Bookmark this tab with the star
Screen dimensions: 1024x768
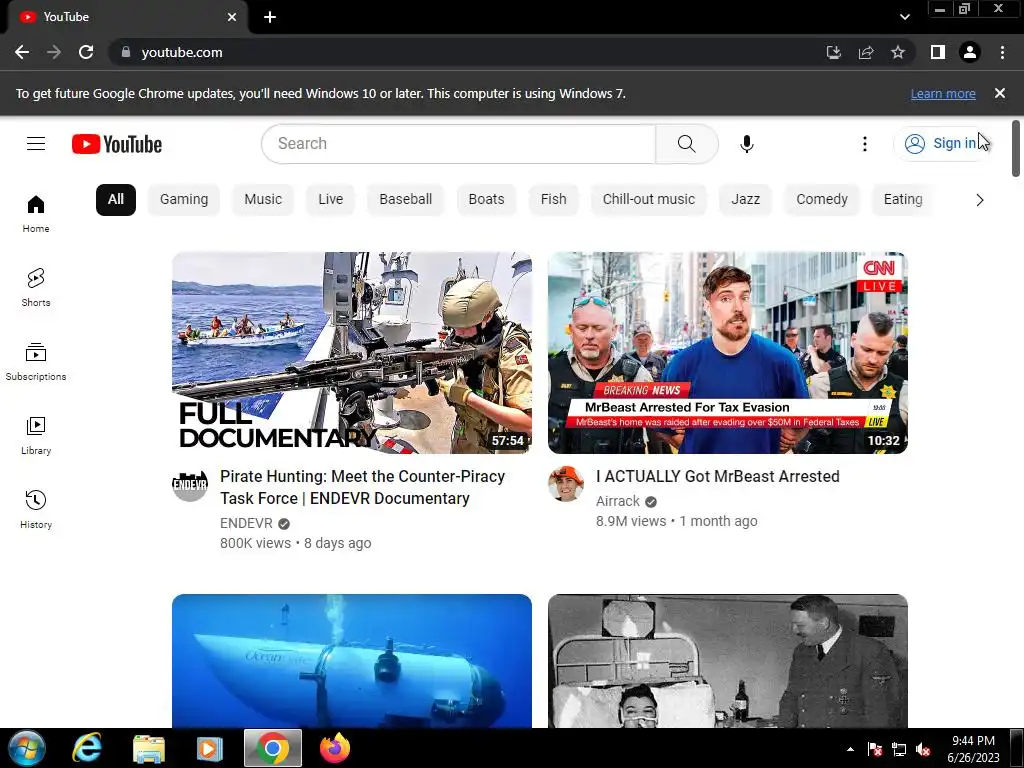point(898,52)
